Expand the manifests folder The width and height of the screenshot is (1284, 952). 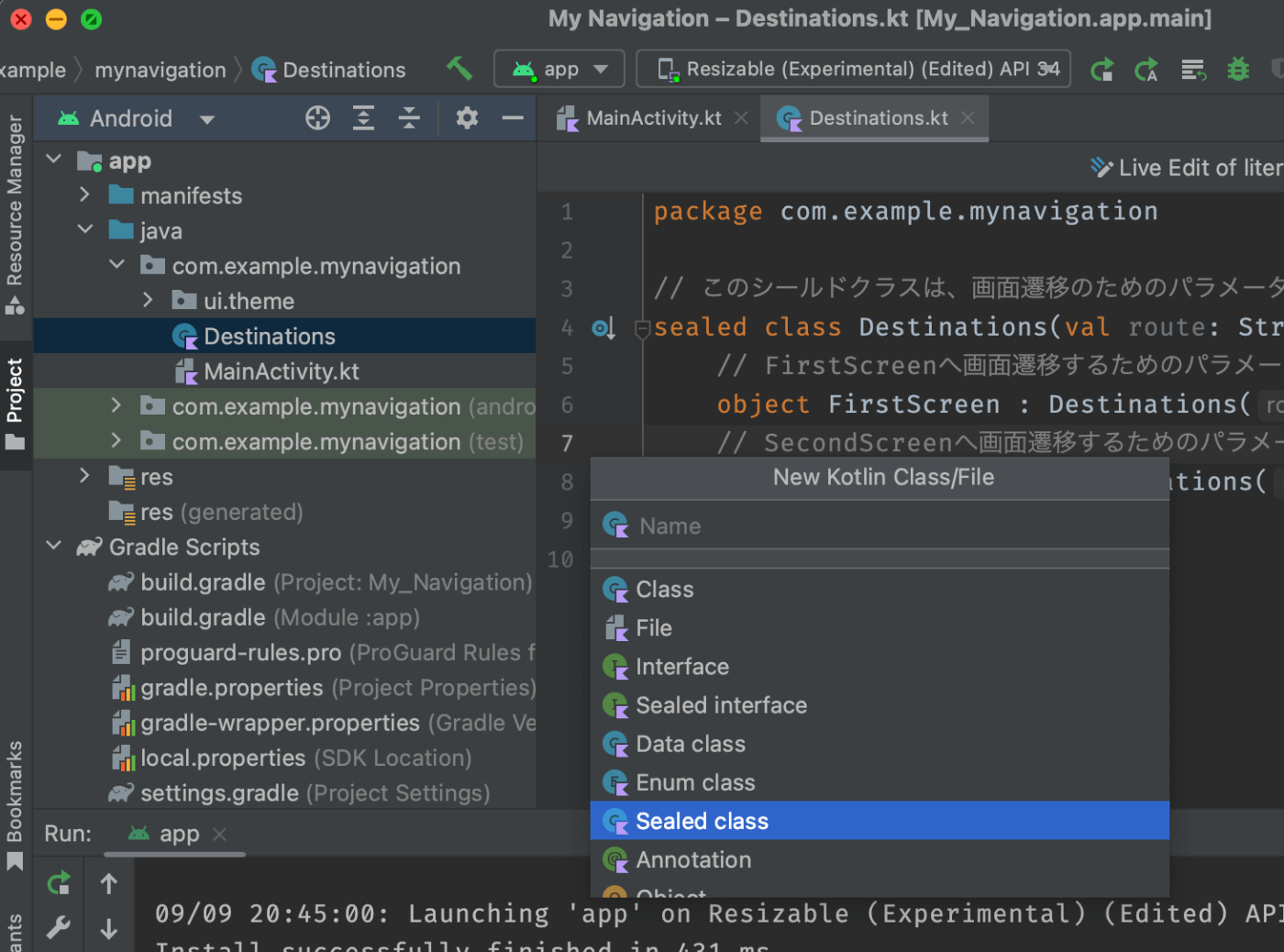click(84, 194)
